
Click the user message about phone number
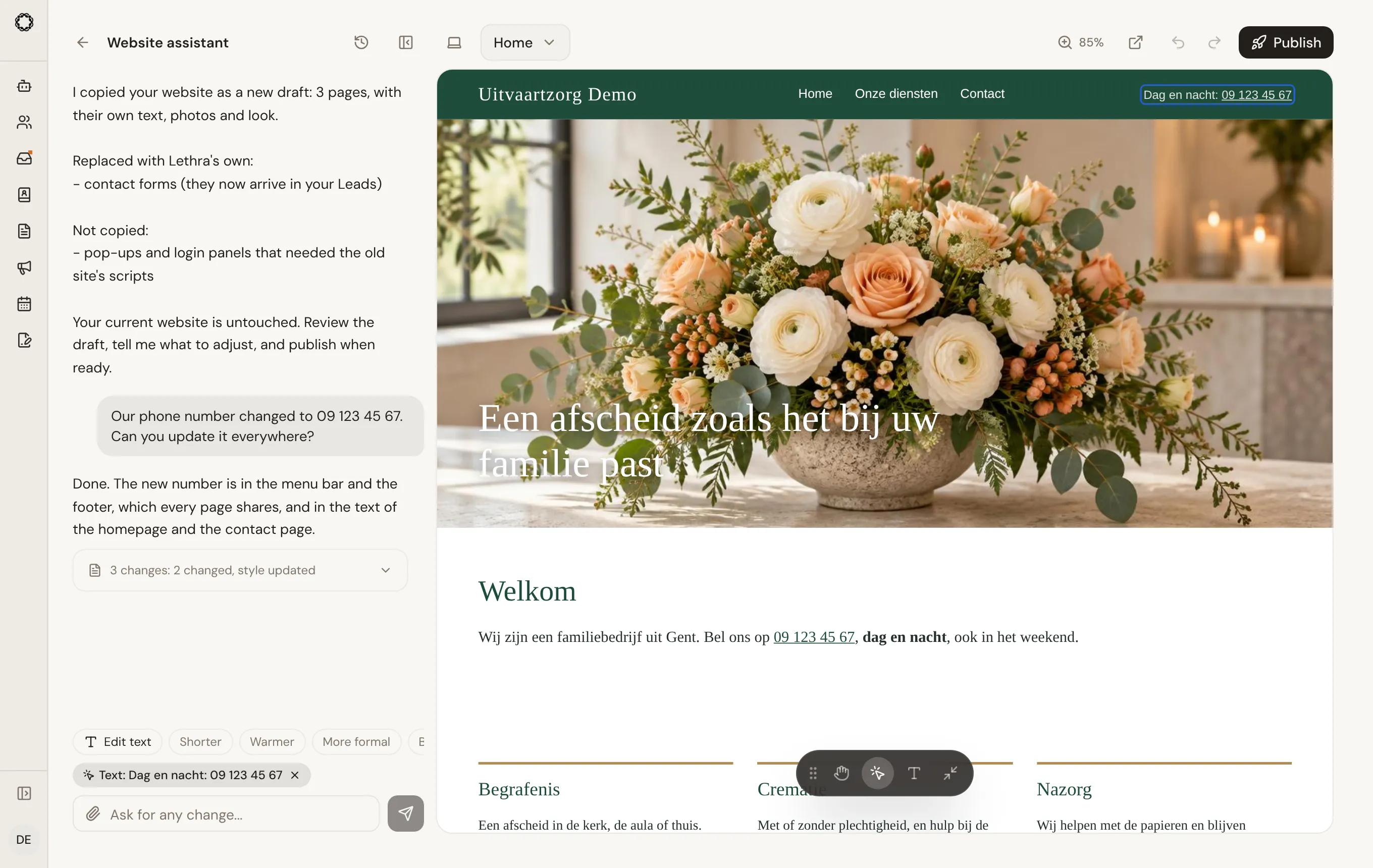(260, 426)
